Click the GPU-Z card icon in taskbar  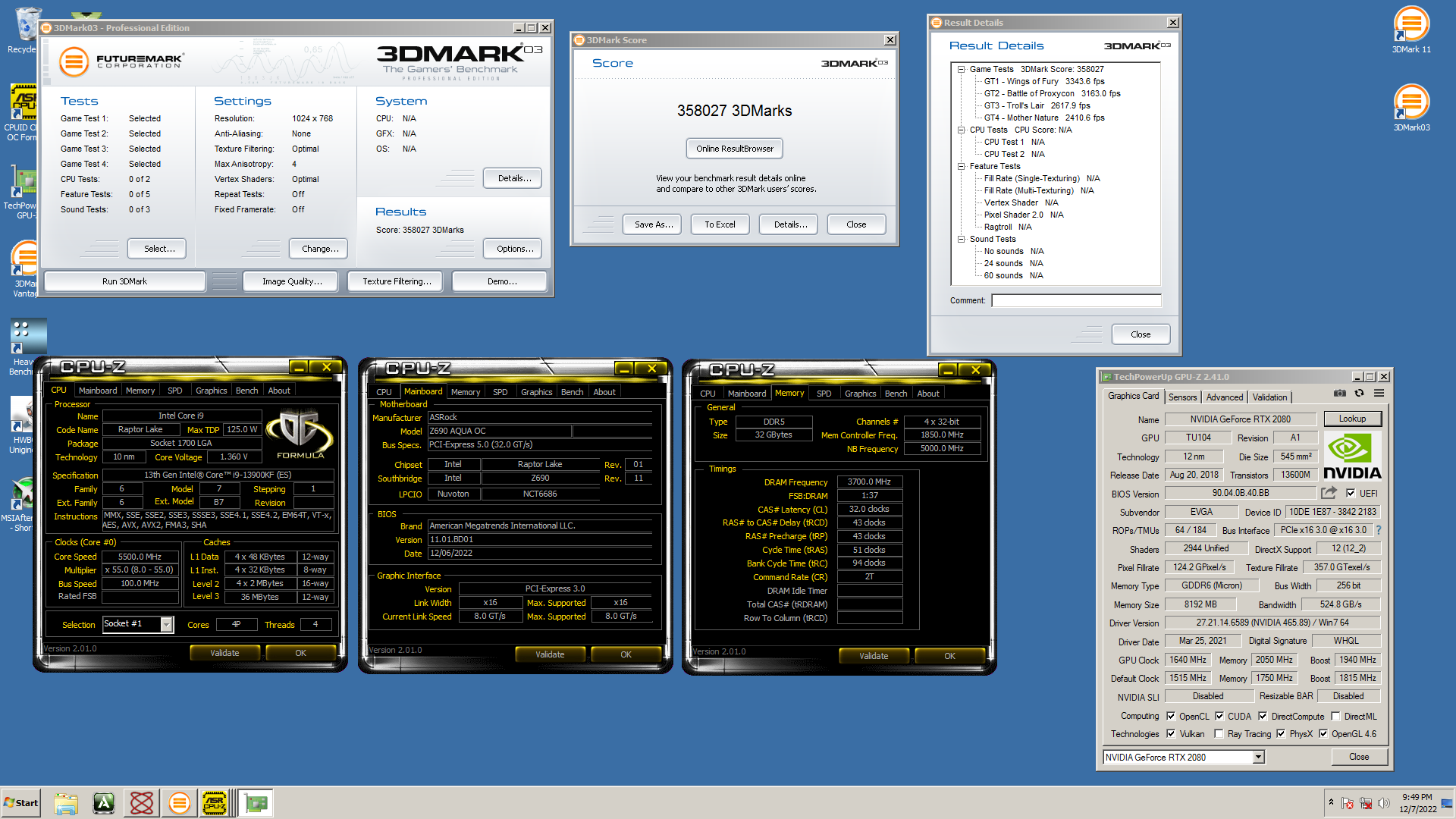coord(256,803)
